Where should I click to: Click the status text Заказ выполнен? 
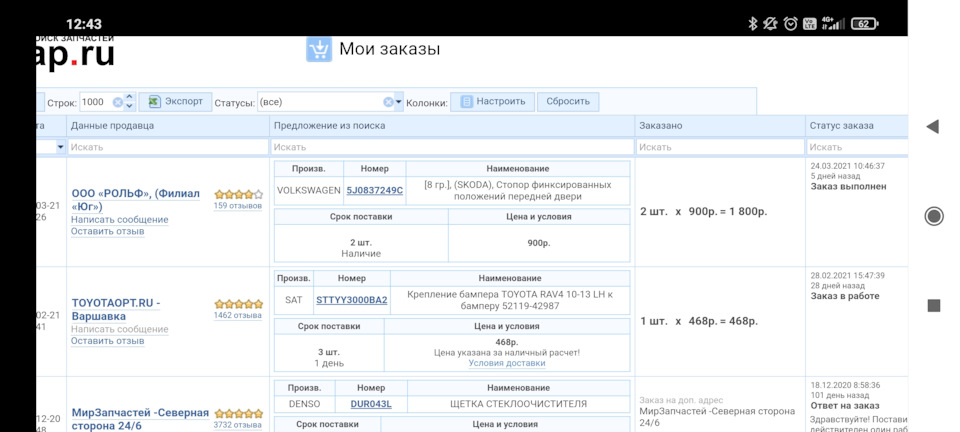pos(848,186)
